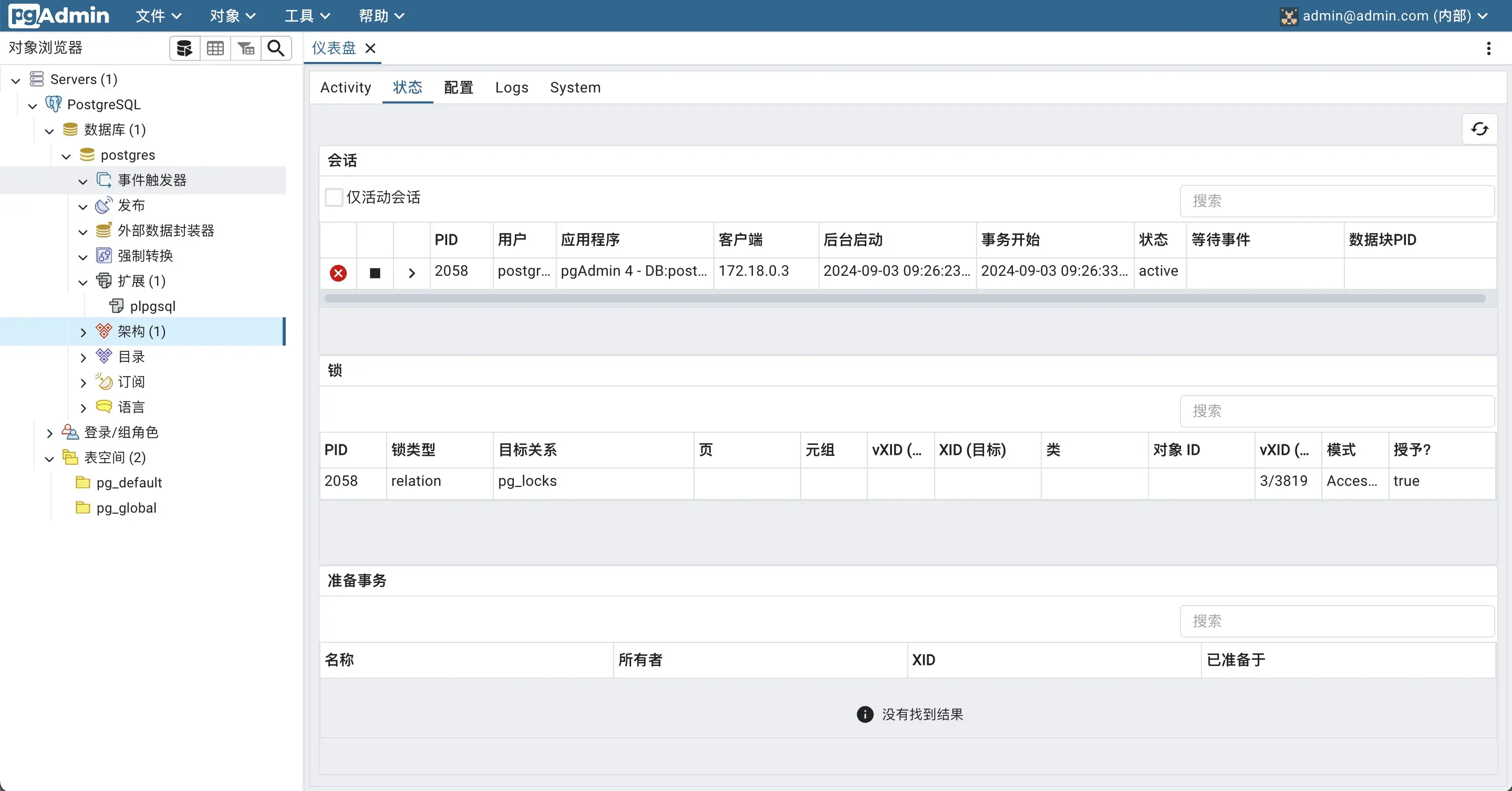Screen dimensions: 1512x791
Task: Expand the 扩展 (1) tree node
Action: (84, 280)
